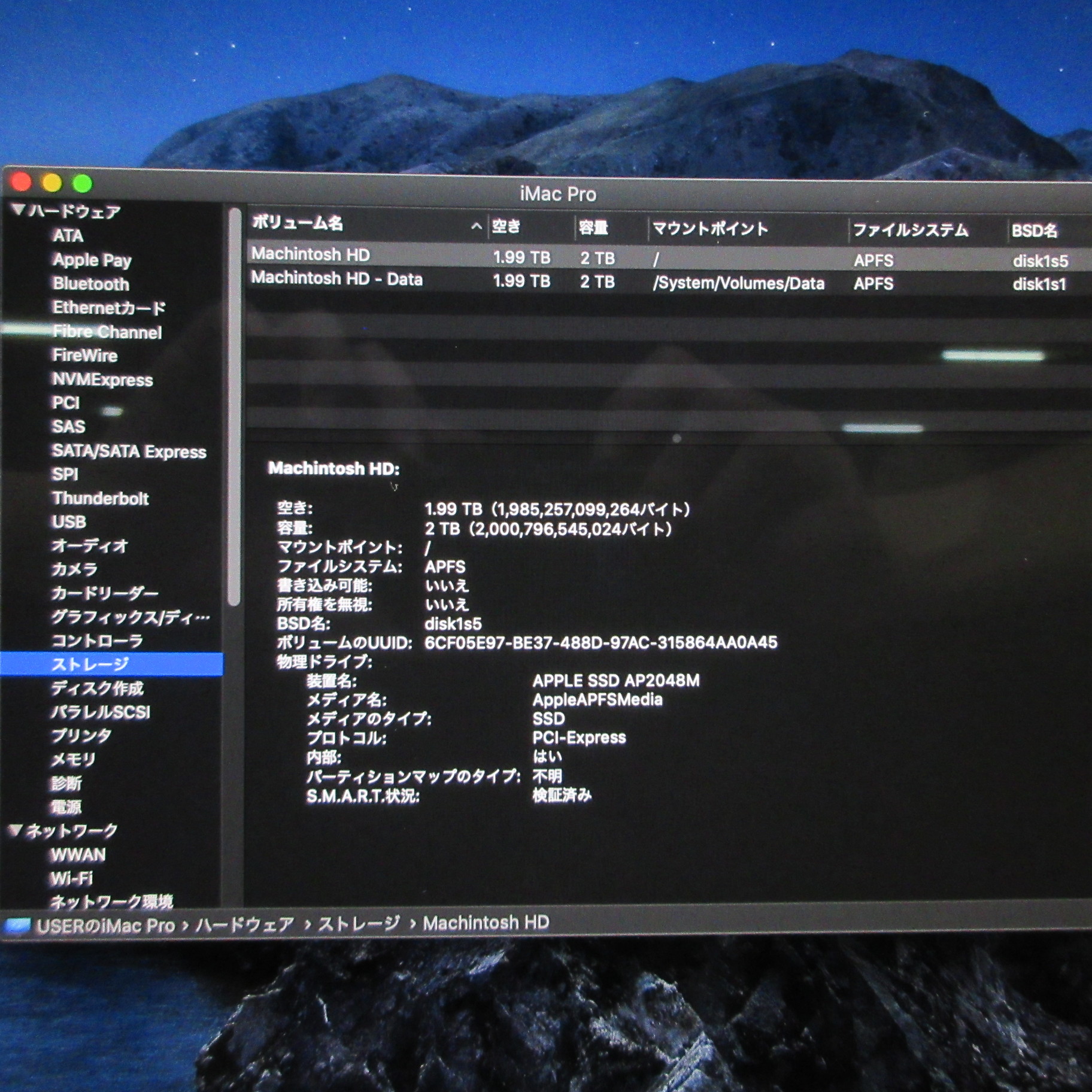Click the yellow minimize window button
The image size is (1092, 1092).
pos(51,182)
